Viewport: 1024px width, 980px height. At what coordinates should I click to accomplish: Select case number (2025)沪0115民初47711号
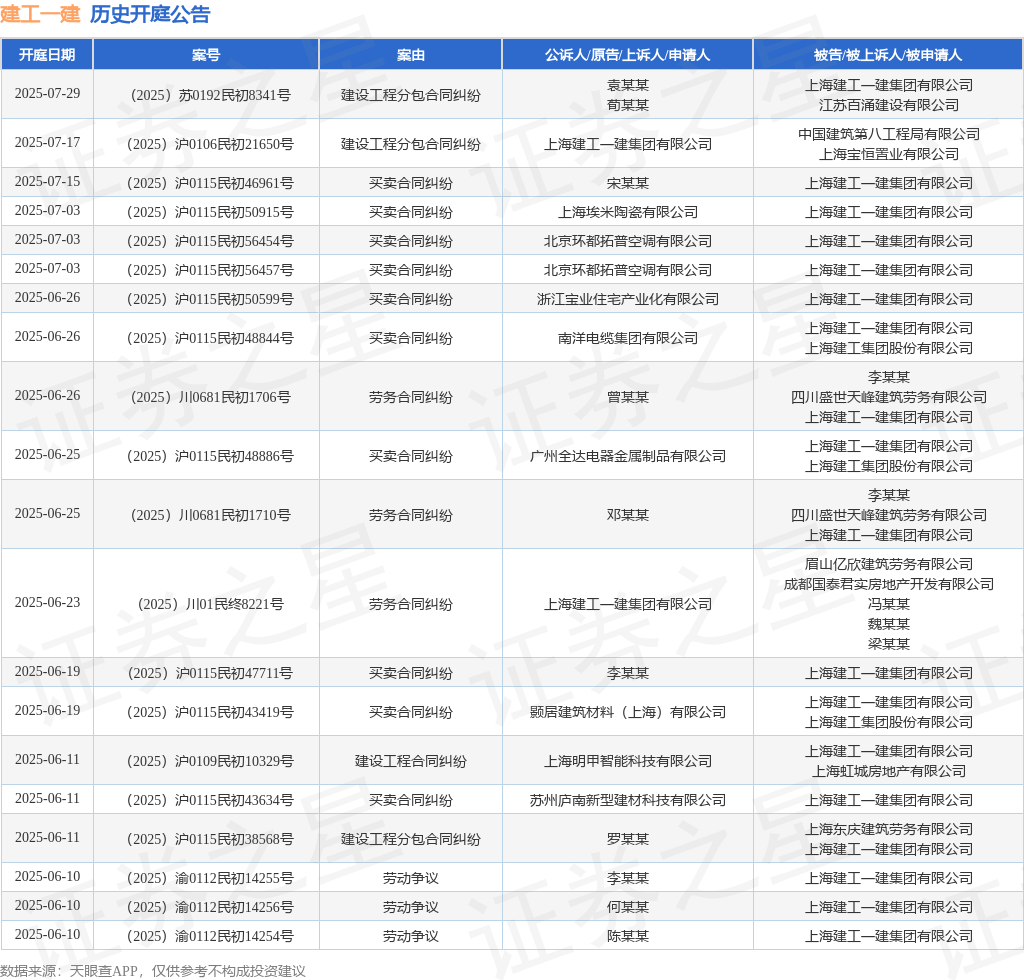(x=210, y=673)
